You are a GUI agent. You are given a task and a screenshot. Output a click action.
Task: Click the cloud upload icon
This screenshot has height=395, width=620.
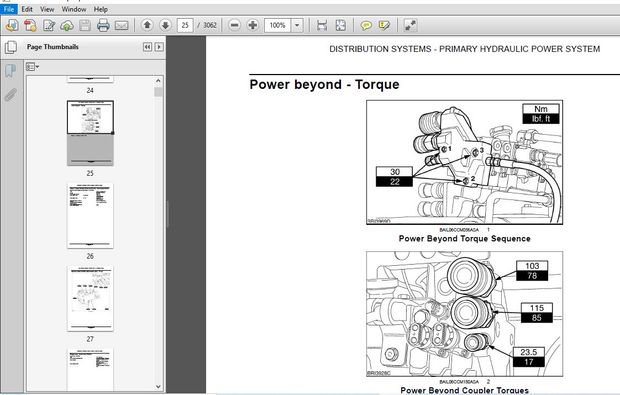[x=67, y=26]
